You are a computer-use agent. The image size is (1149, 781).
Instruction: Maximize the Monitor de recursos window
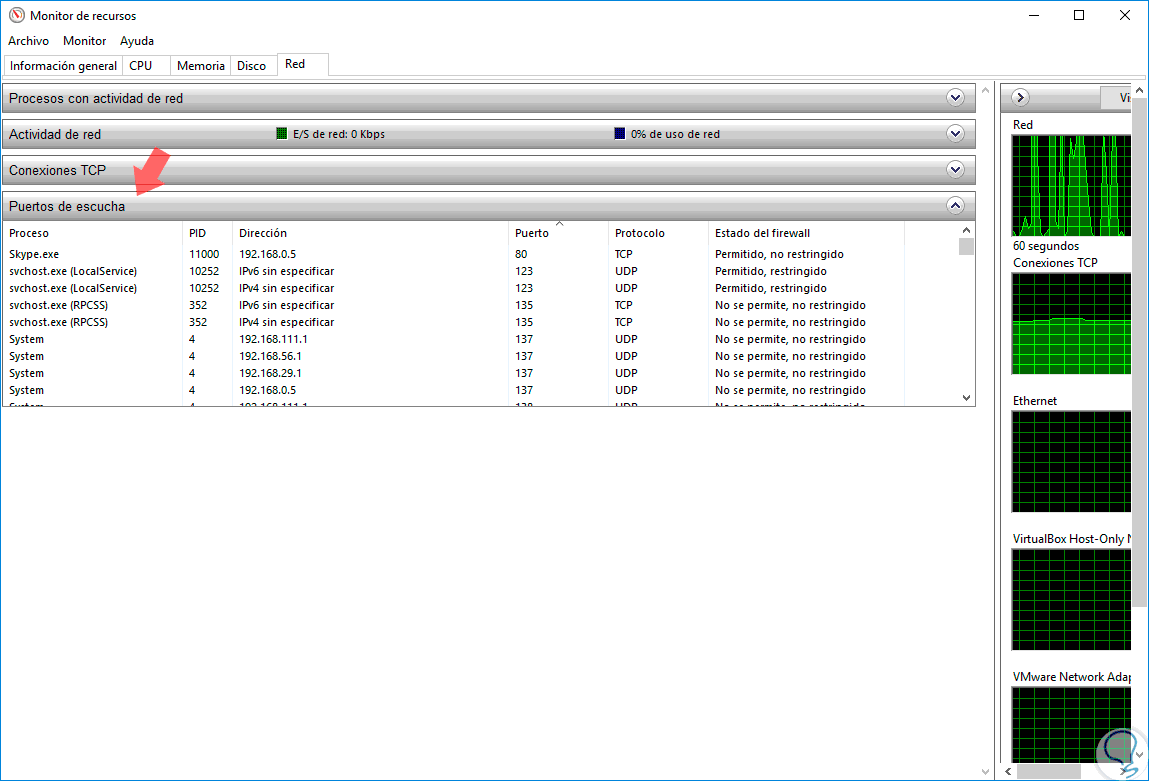coord(1079,15)
